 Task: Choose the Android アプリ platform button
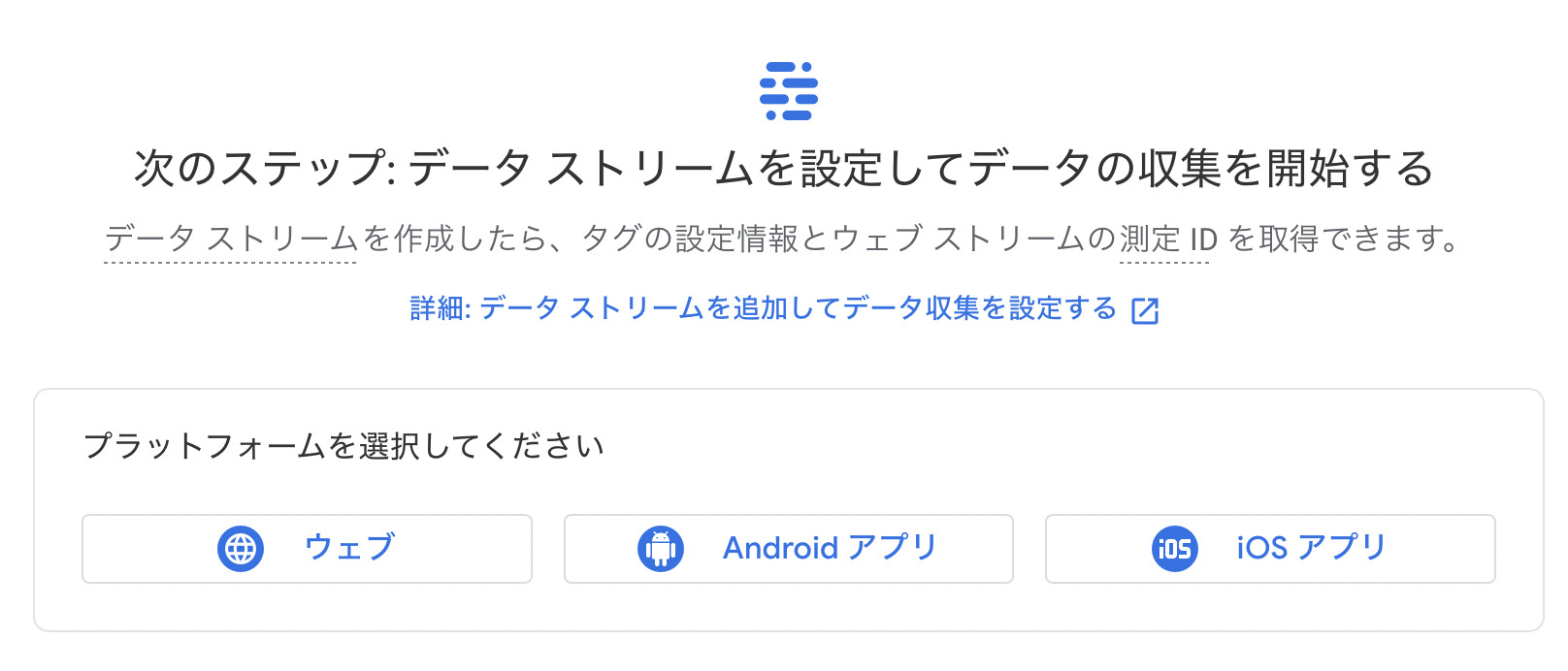789,549
